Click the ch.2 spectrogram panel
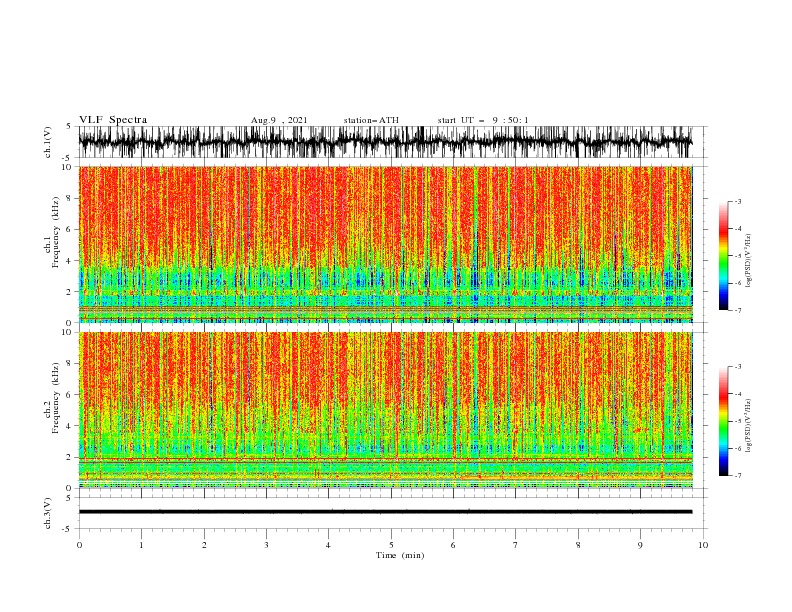792x612 pixels. pyautogui.click(x=385, y=410)
